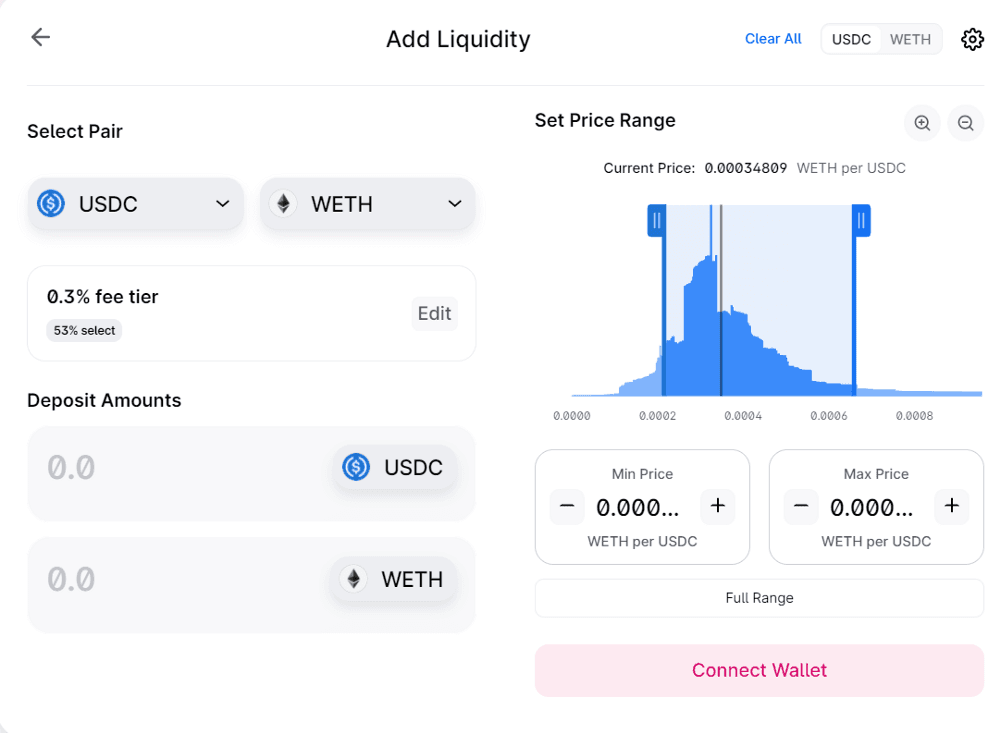The height and width of the screenshot is (733, 1000).
Task: Edit the 0.3% fee tier
Action: 434,313
